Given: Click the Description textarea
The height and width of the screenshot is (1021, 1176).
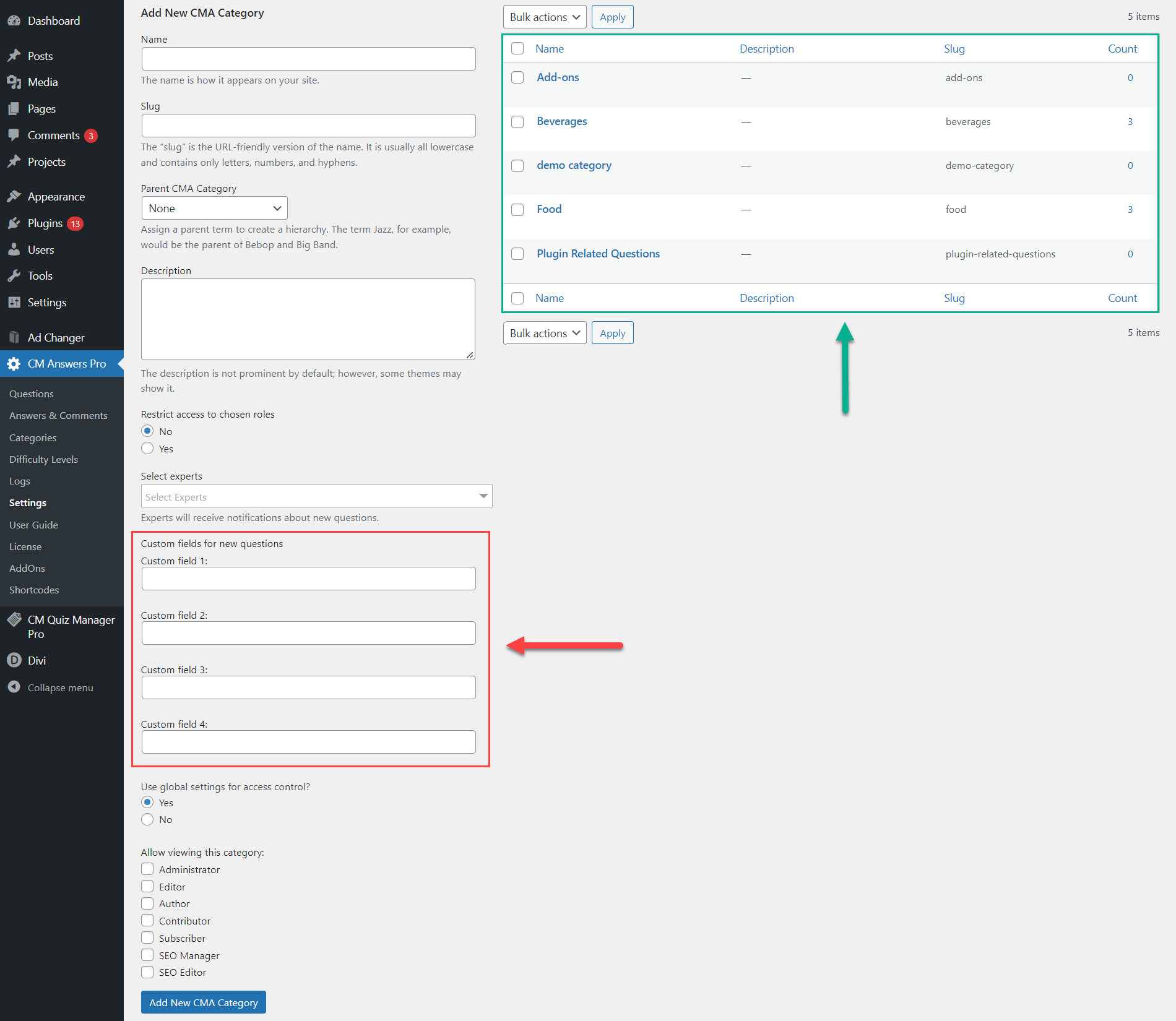Looking at the screenshot, I should point(308,319).
